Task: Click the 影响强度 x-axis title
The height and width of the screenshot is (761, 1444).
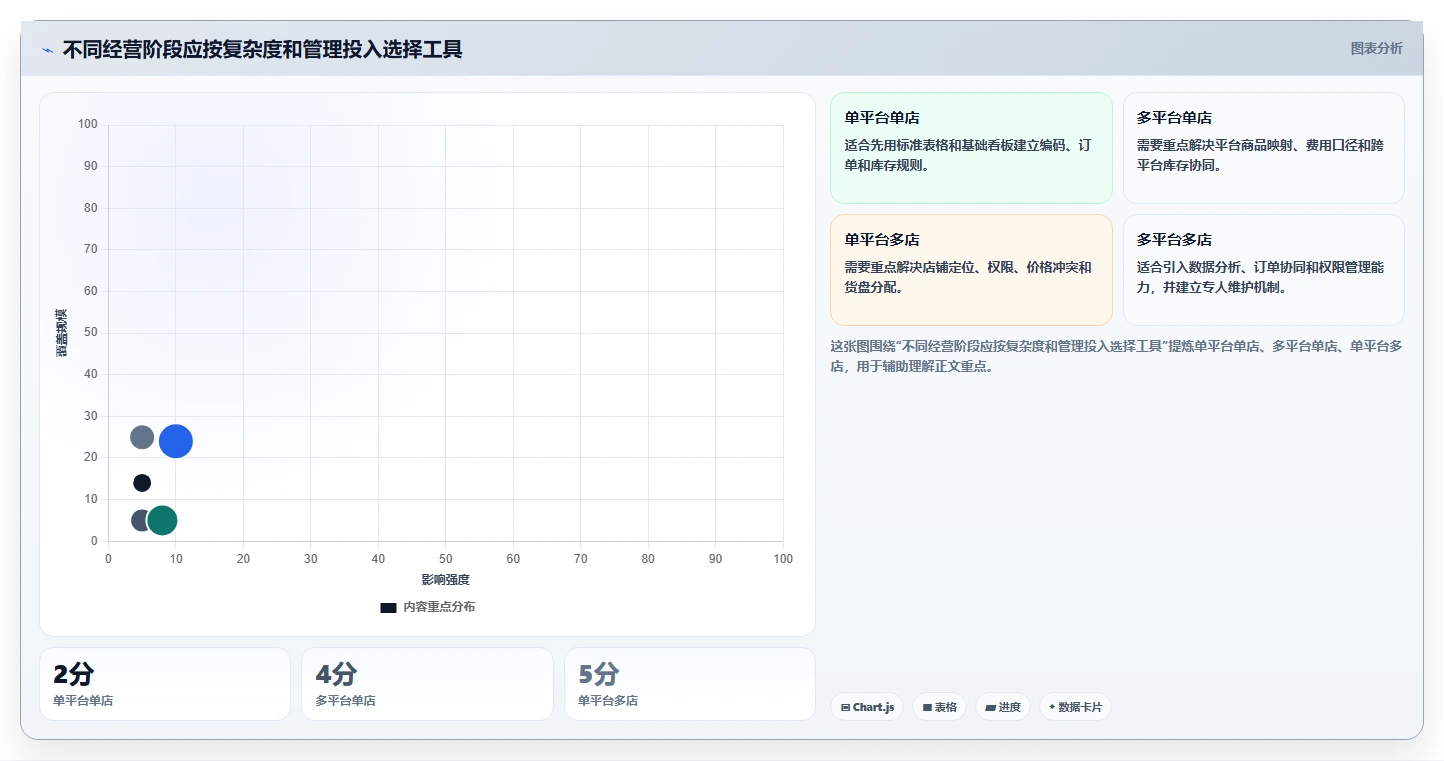Action: (x=445, y=580)
